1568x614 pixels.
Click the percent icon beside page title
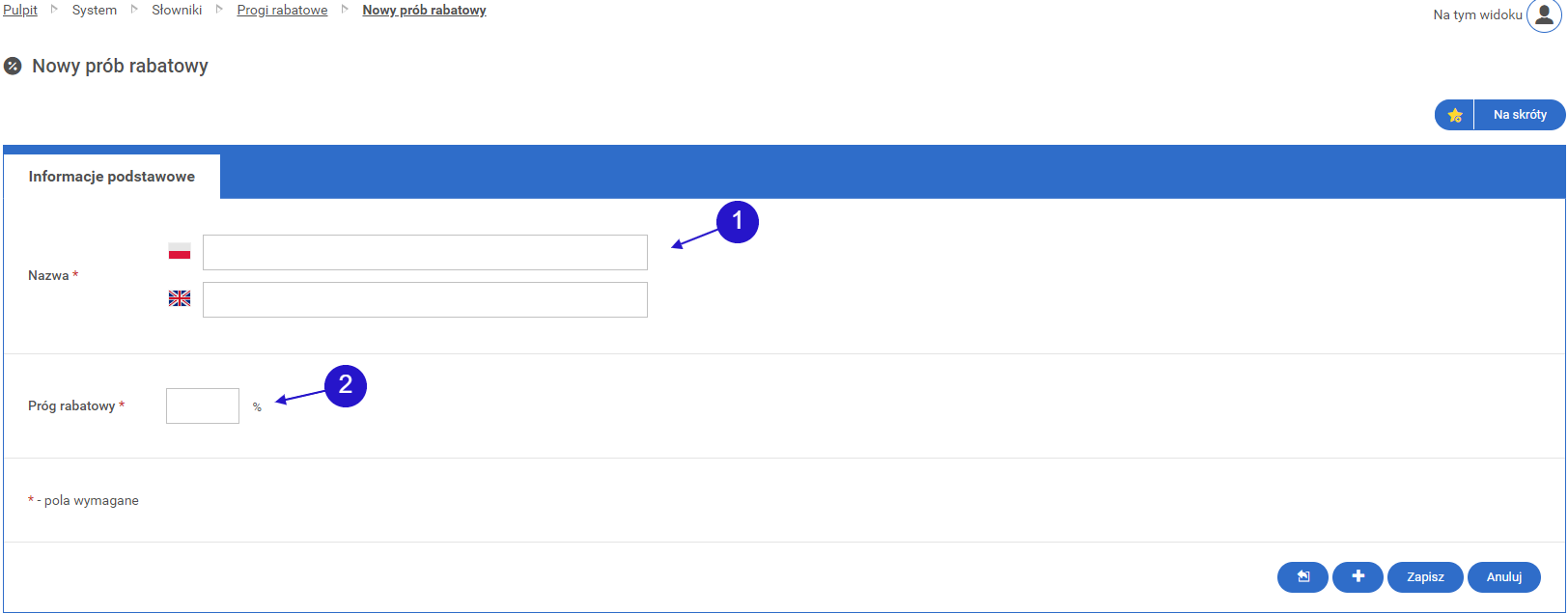[13, 67]
